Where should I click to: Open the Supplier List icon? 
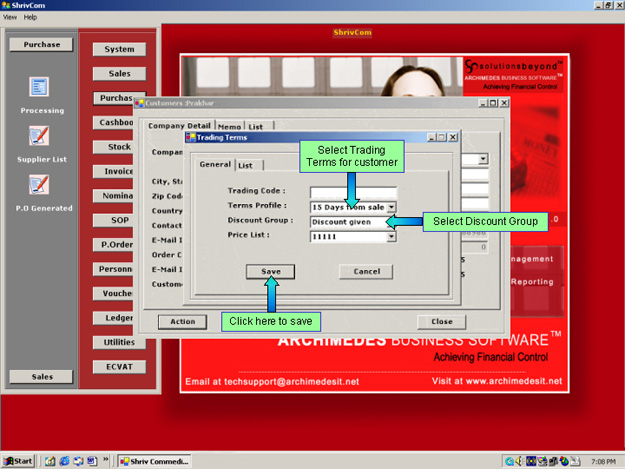click(39, 136)
